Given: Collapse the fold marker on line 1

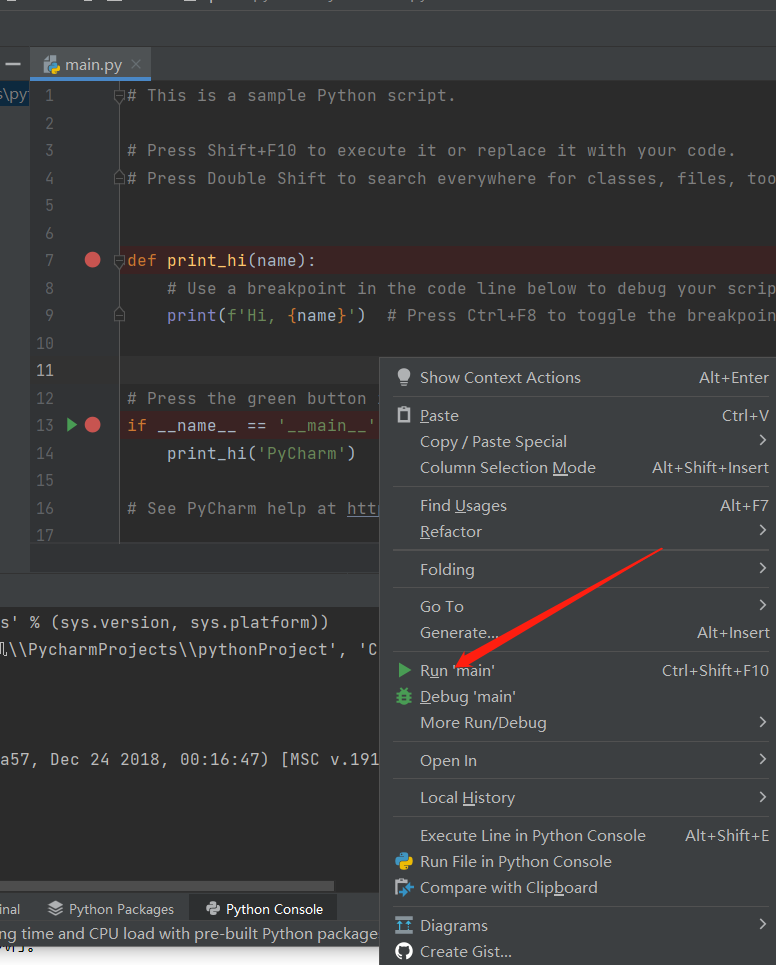Looking at the screenshot, I should pyautogui.click(x=119, y=96).
